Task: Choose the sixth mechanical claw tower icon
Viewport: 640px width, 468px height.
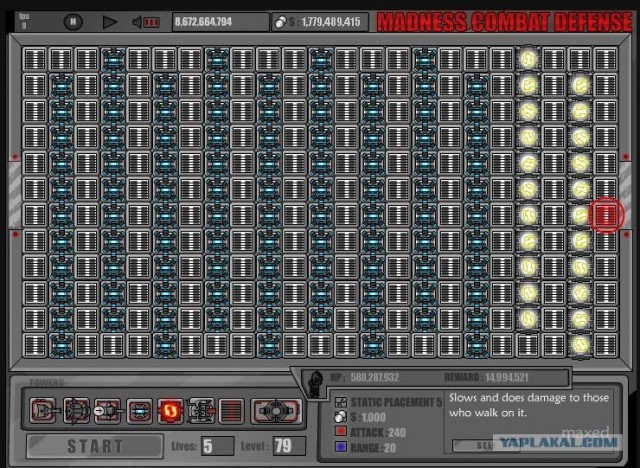Action: pyautogui.click(x=201, y=410)
